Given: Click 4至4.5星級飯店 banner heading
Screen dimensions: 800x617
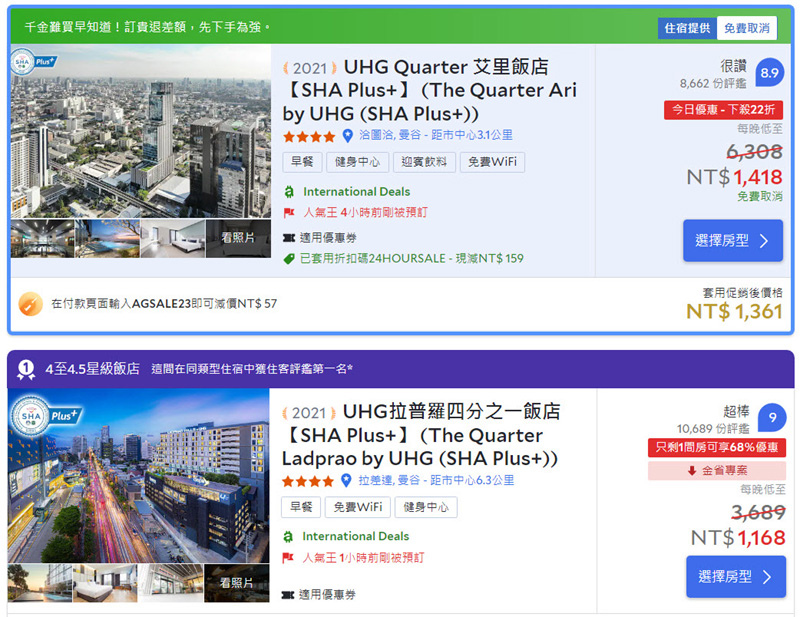Looking at the screenshot, I should coord(92,369).
